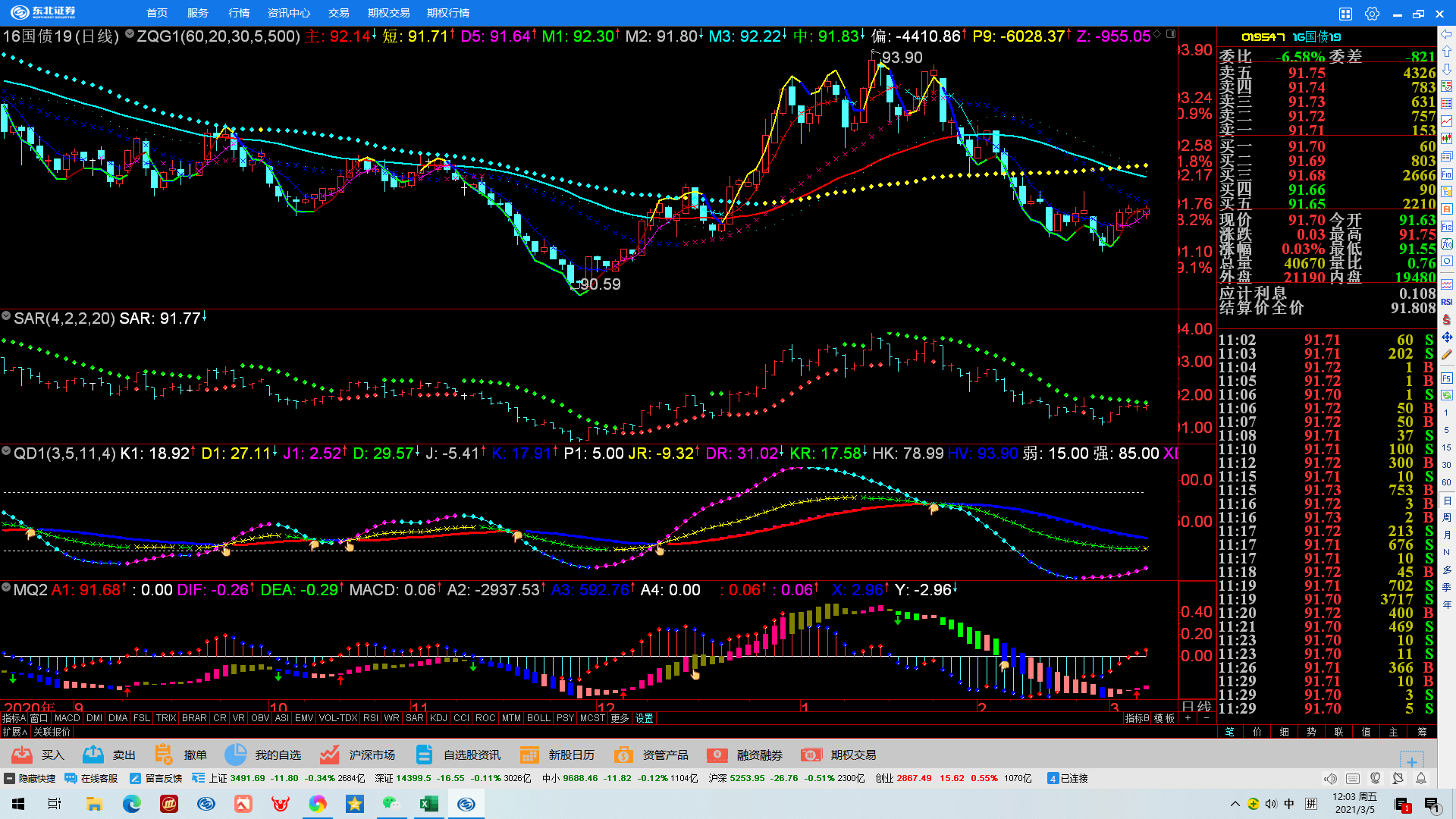Click the sound speaker icon in status bar
1456x819 pixels.
(1330, 779)
